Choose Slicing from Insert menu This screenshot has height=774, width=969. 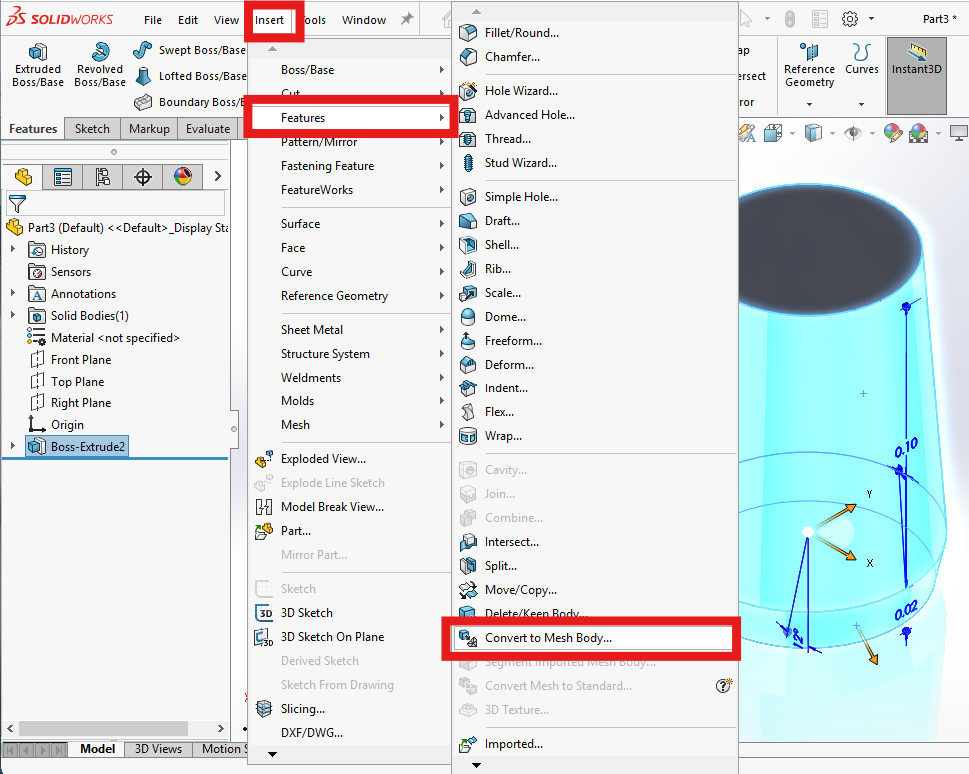tap(350, 708)
